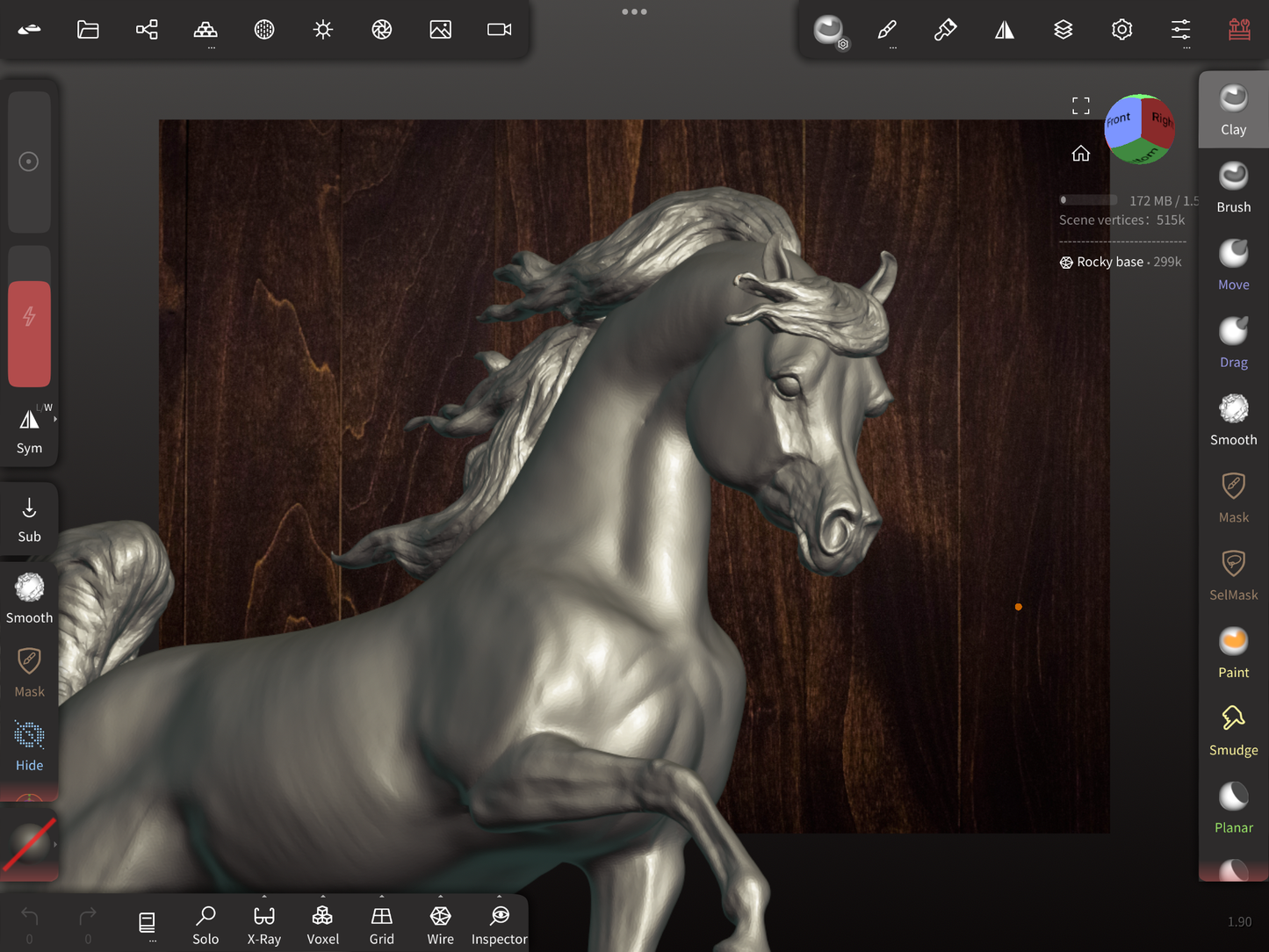
Task: Expand the Grid options arrow
Action: 381,898
